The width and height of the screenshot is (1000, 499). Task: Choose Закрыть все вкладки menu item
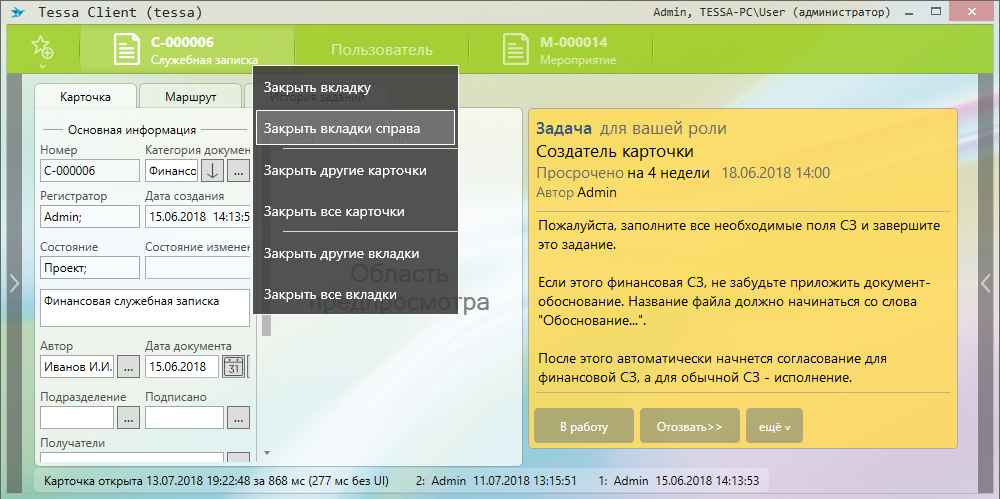tap(356, 294)
